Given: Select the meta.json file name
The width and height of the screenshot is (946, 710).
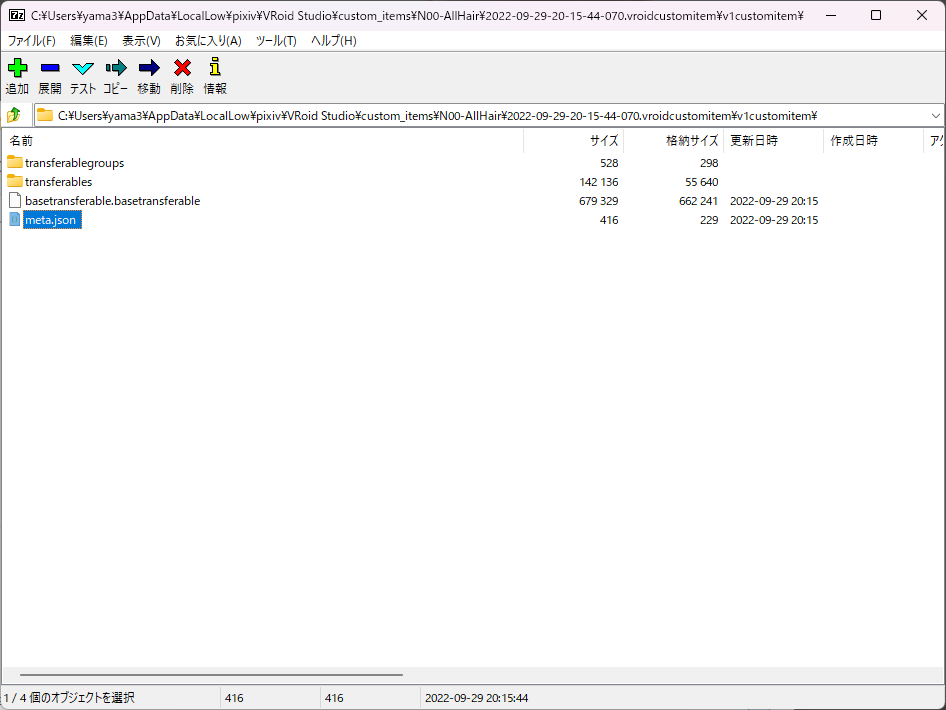Looking at the screenshot, I should (x=51, y=220).
